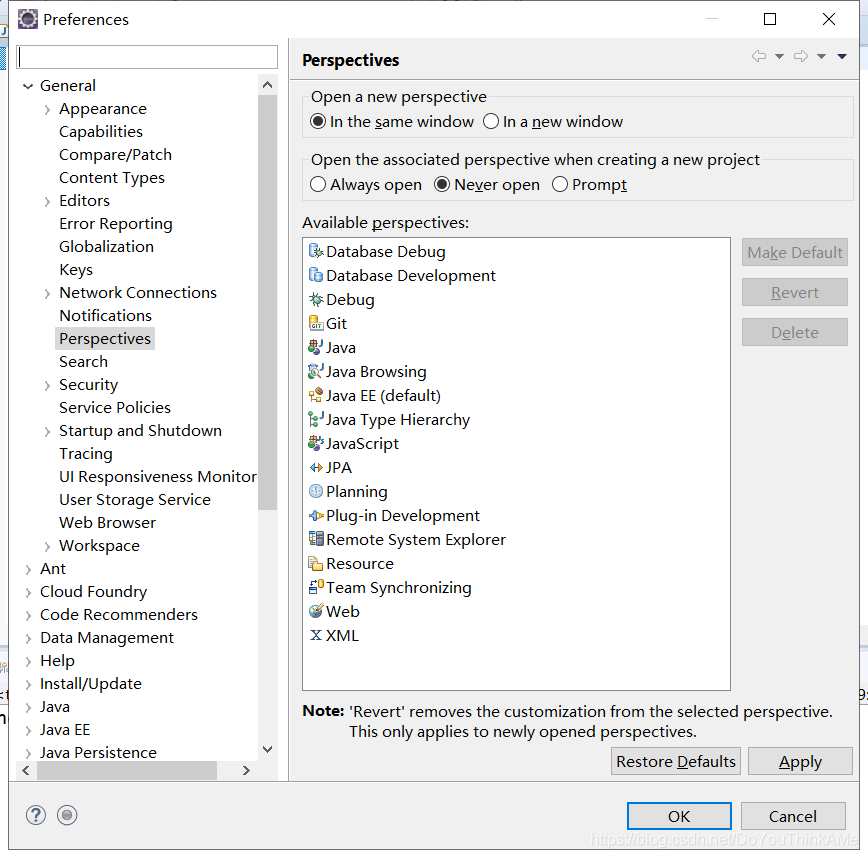Expand the Security node

tap(48, 385)
